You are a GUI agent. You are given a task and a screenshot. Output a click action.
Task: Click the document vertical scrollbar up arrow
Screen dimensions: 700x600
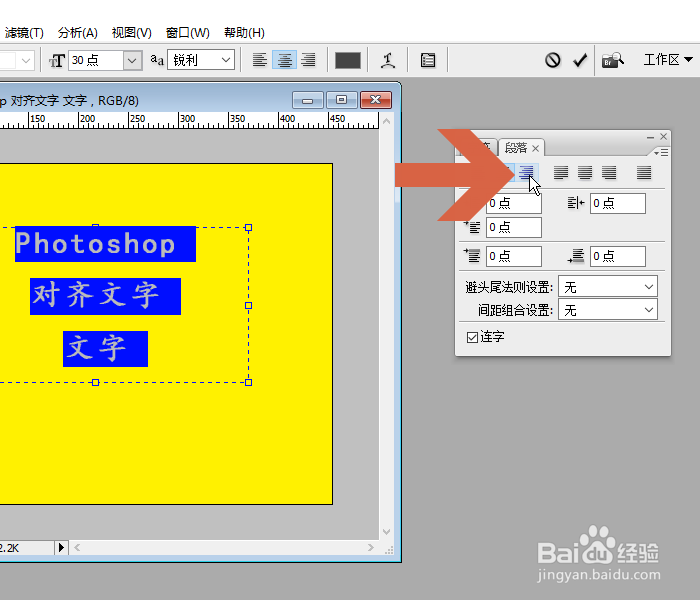(387, 121)
